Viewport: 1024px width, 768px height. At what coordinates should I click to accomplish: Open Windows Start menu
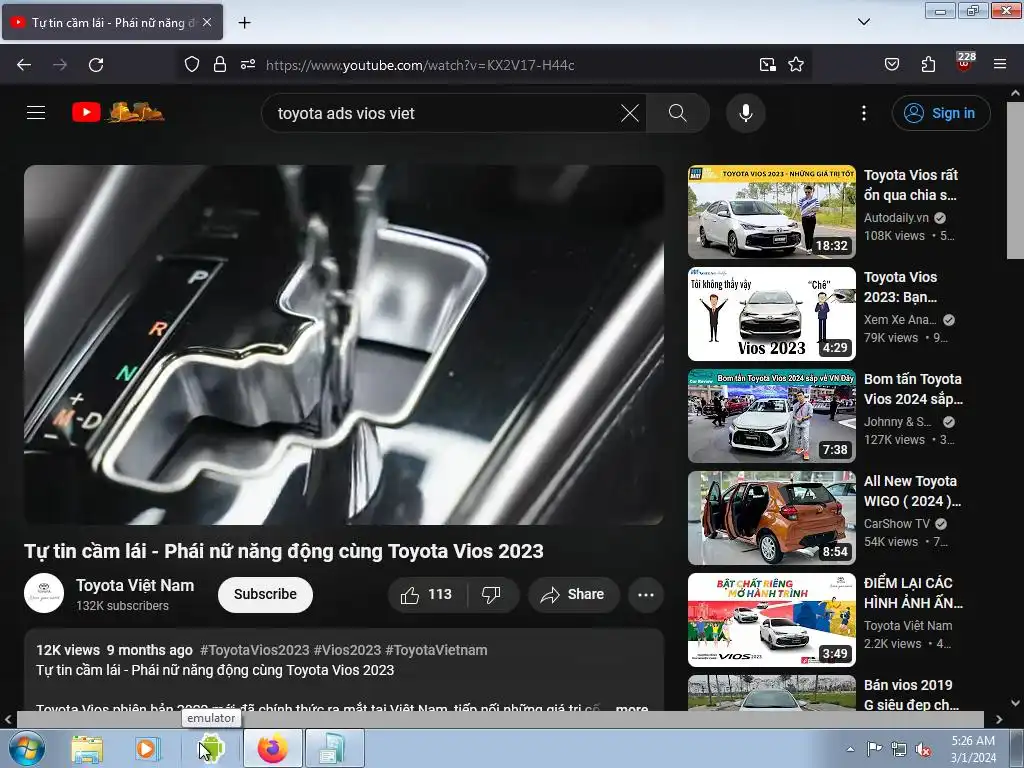27,748
